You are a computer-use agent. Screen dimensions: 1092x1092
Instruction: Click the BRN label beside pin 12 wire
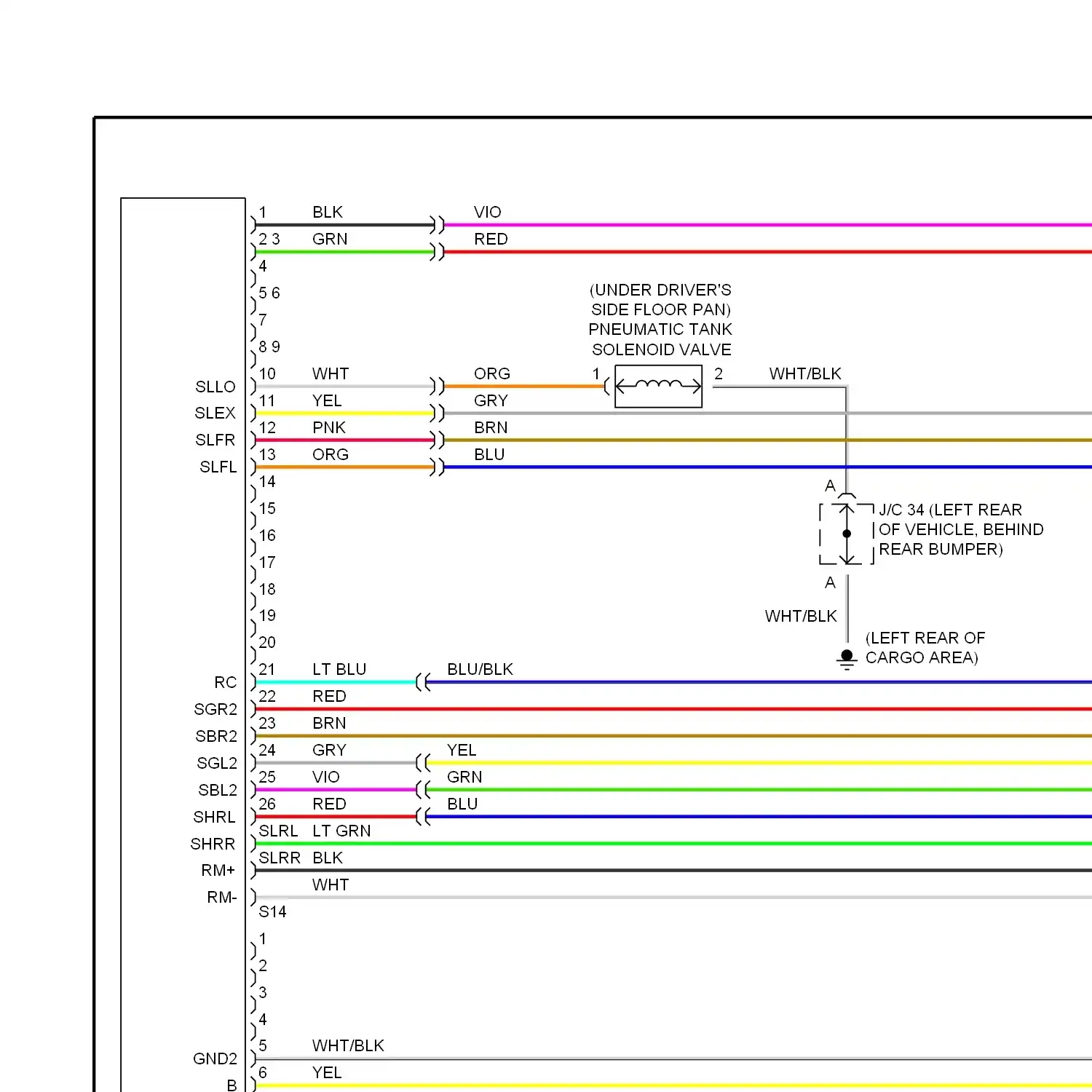tap(491, 427)
